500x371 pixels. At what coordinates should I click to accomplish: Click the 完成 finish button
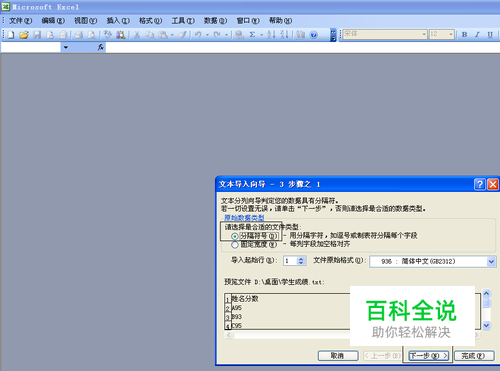click(474, 356)
